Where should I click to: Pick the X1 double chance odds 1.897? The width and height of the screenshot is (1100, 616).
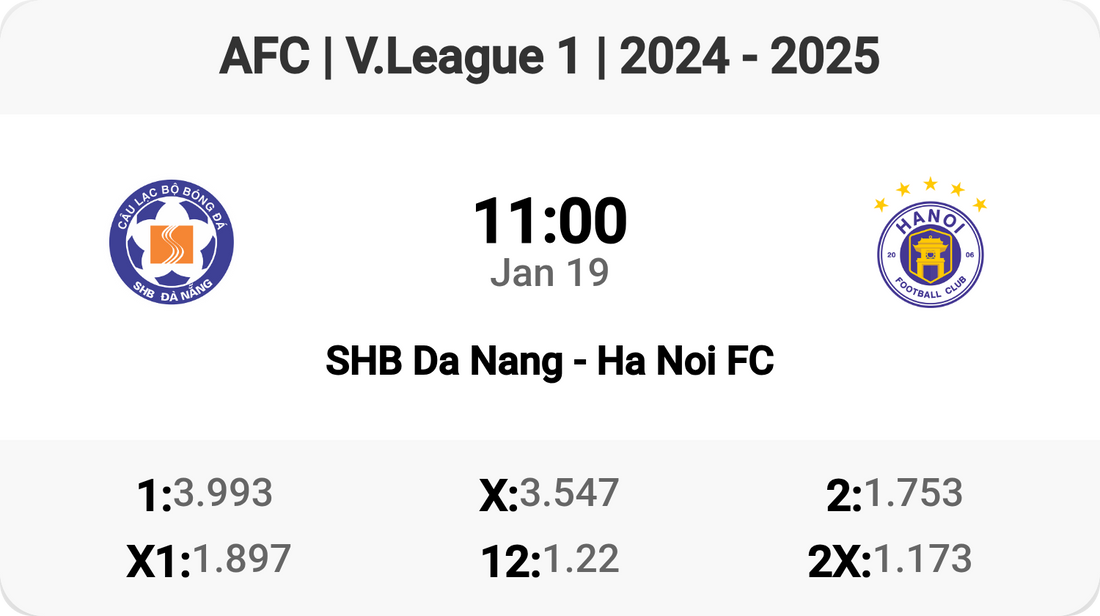coord(241,559)
